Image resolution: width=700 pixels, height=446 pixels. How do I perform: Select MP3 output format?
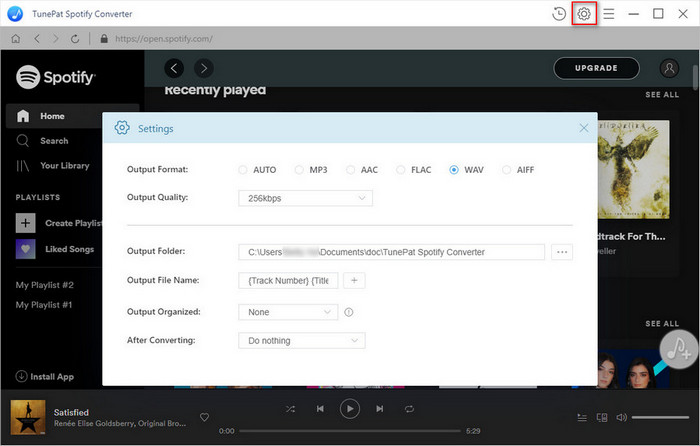pos(299,170)
